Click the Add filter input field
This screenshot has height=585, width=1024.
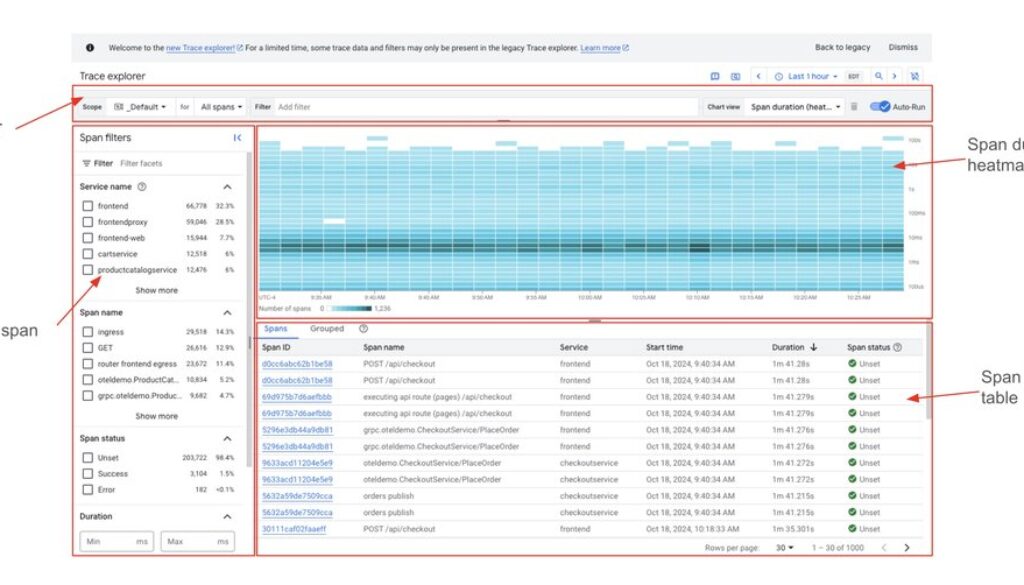pyautogui.click(x=480, y=107)
